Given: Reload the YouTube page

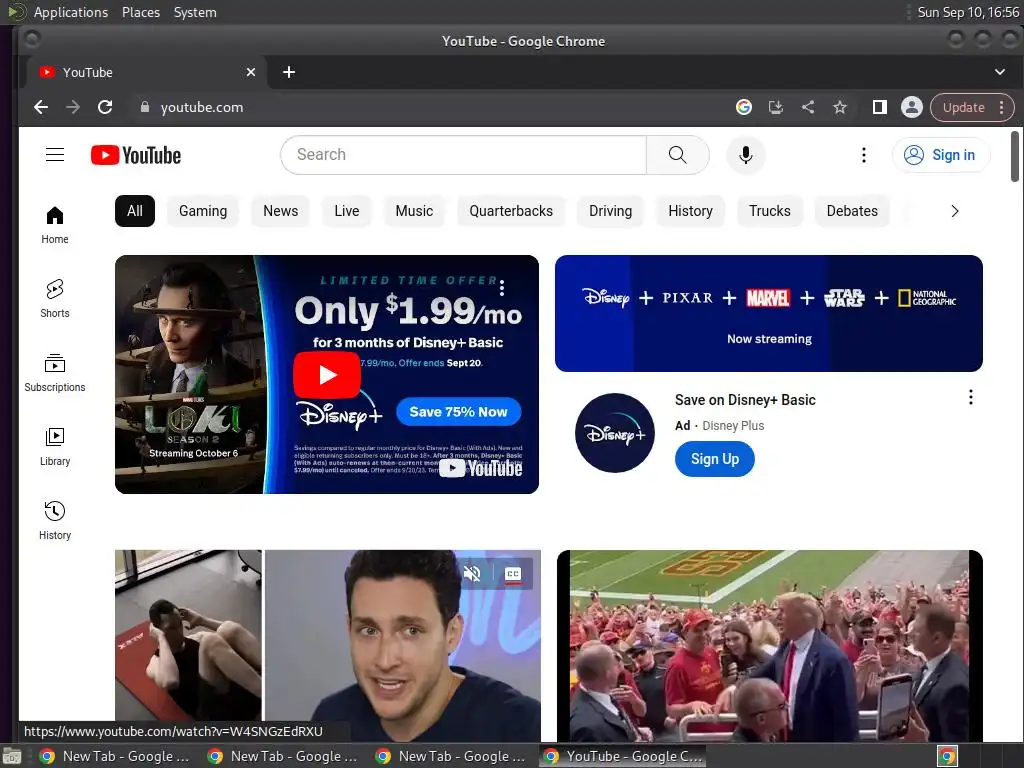Looking at the screenshot, I should 105,107.
